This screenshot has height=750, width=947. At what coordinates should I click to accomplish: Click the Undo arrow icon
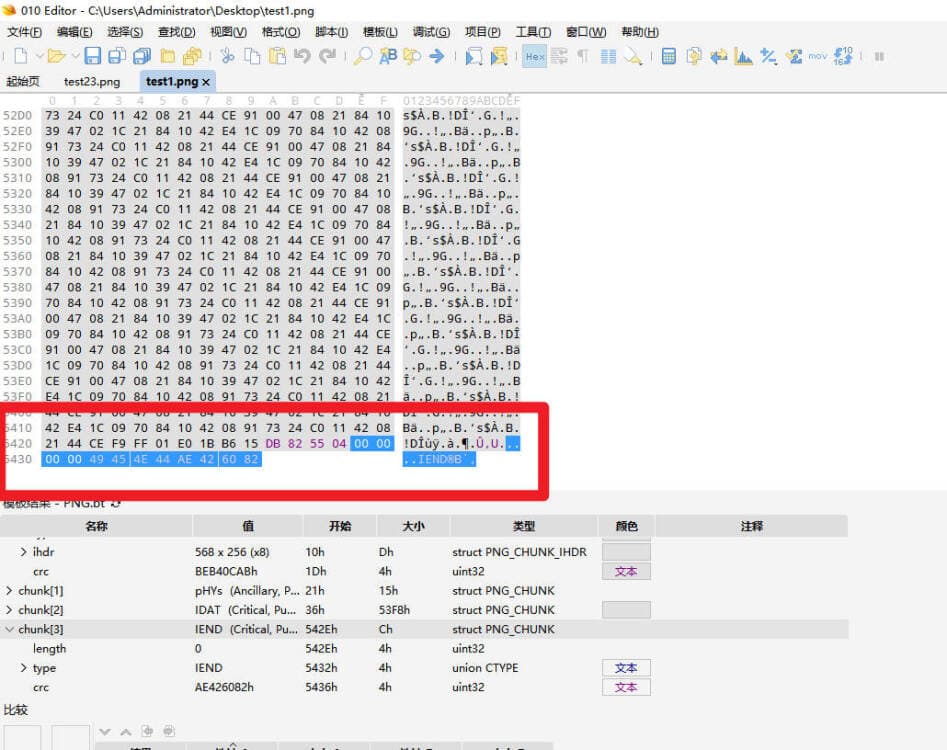(303, 57)
